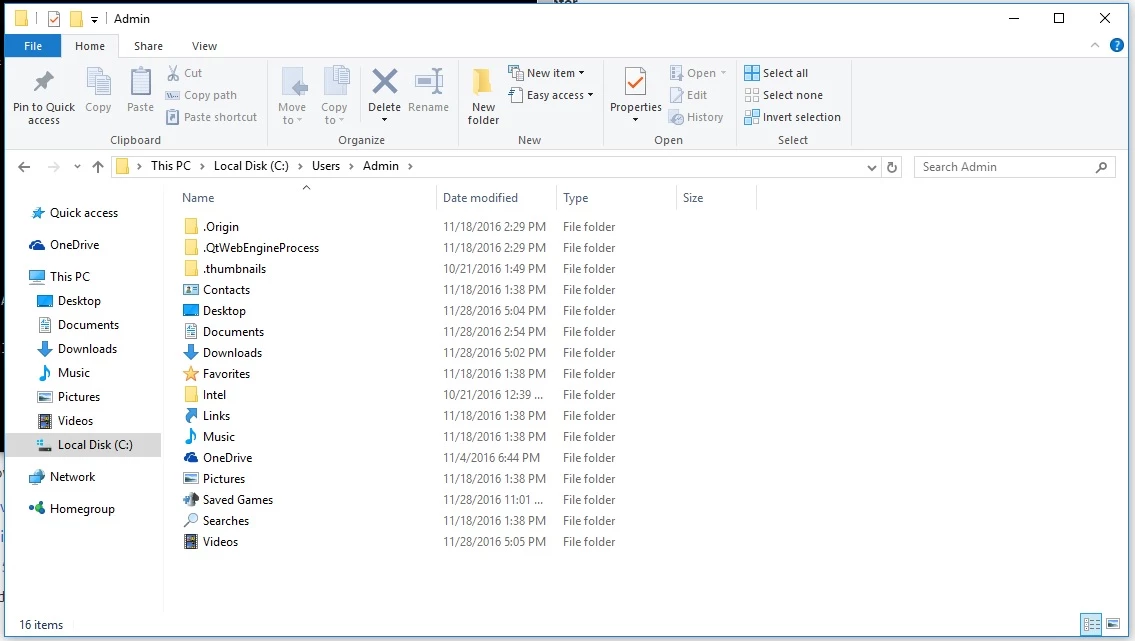The image size is (1135, 641).
Task: Click Users in breadcrumb path
Action: click(x=326, y=166)
